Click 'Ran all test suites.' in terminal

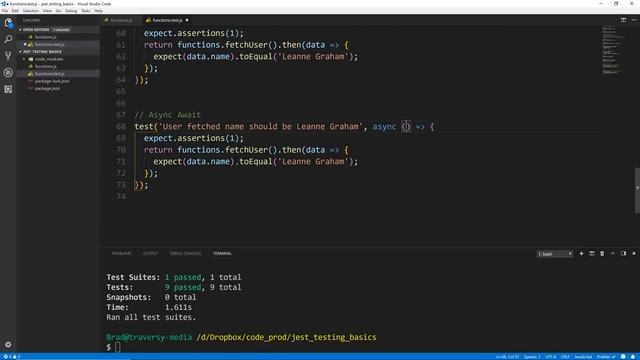point(151,317)
